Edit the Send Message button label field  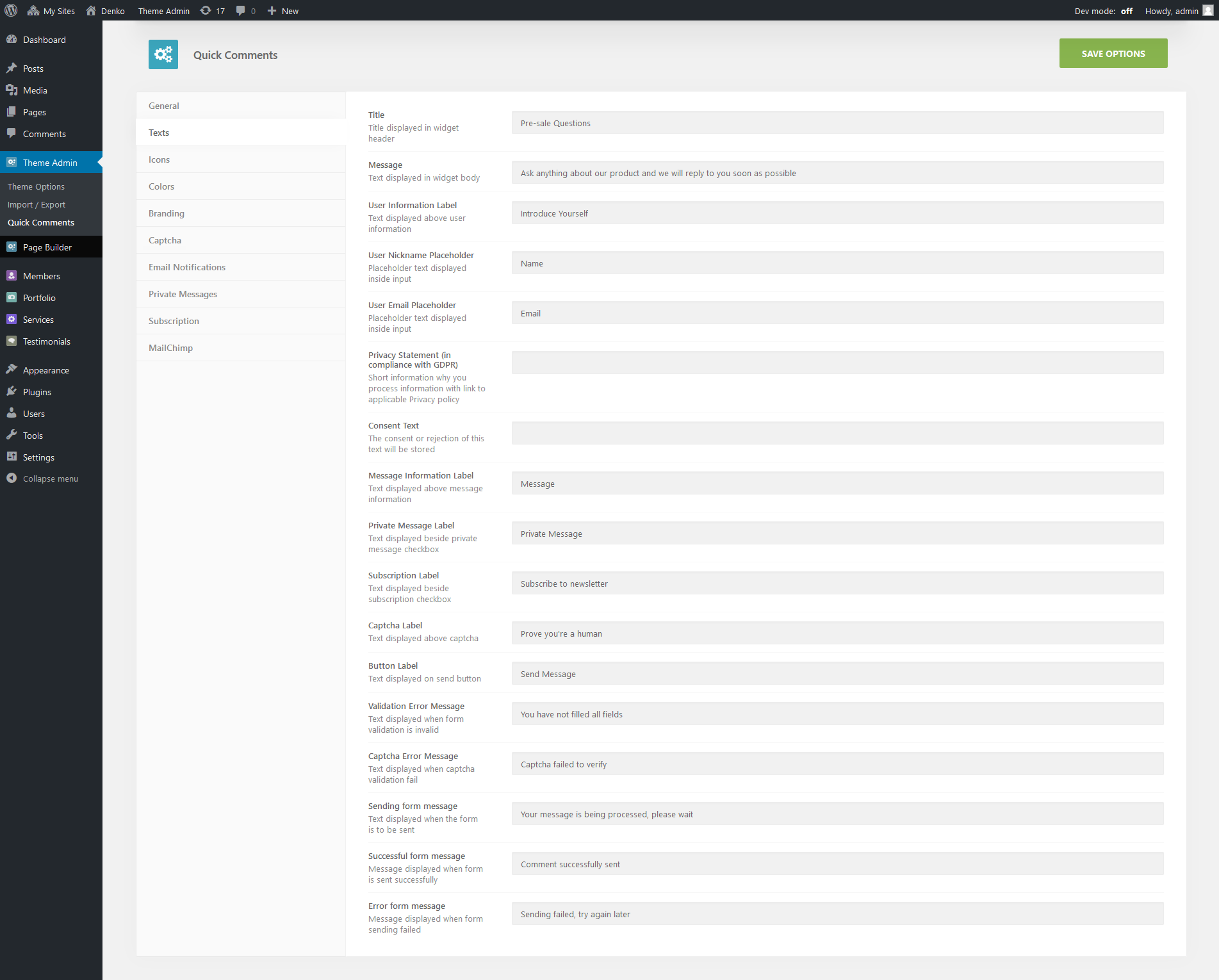coord(837,674)
